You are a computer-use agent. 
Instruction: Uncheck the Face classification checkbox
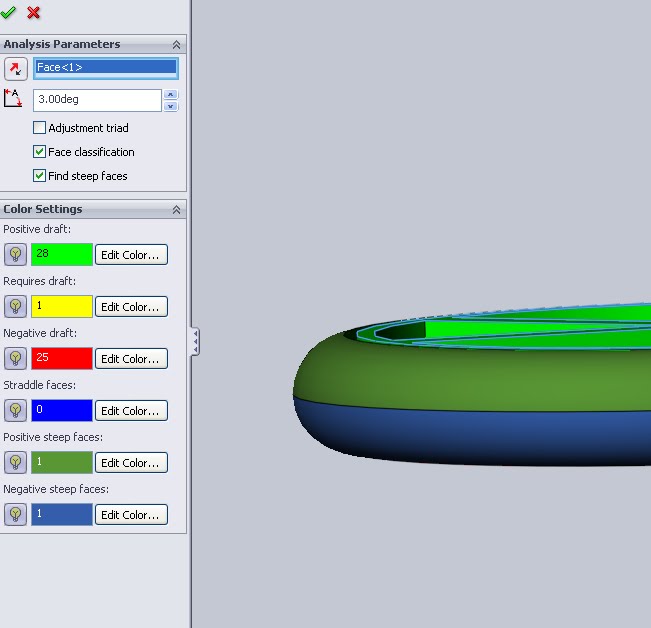[39, 152]
